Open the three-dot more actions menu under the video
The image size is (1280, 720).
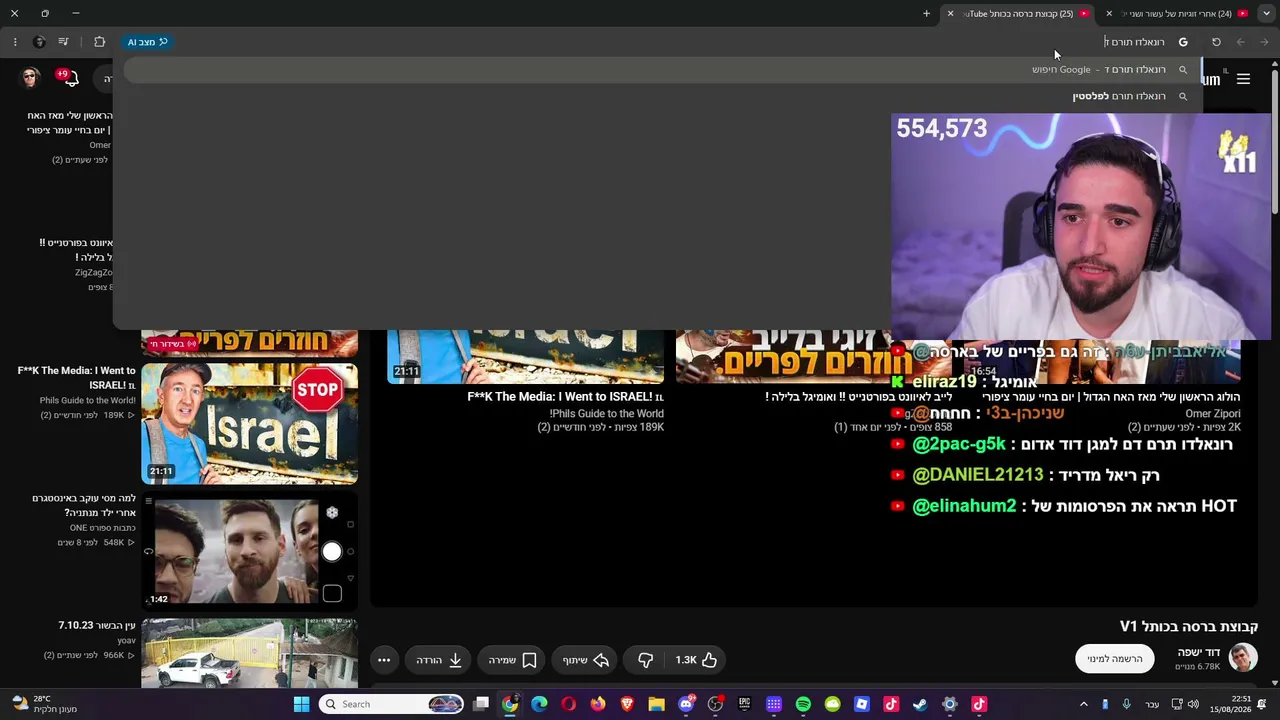(x=384, y=660)
